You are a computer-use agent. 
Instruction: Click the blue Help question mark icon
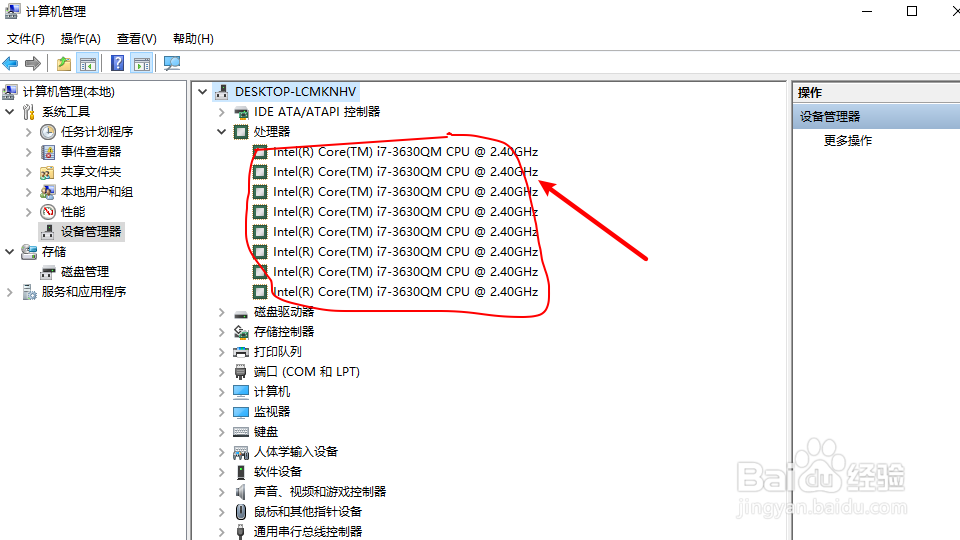tap(118, 63)
